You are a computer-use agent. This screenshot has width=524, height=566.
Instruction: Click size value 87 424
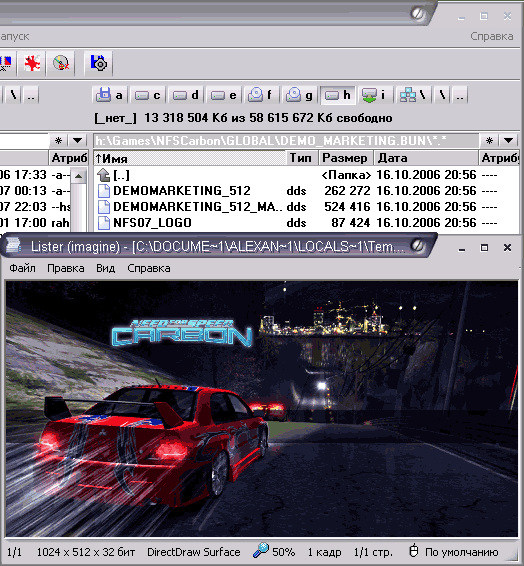click(350, 223)
